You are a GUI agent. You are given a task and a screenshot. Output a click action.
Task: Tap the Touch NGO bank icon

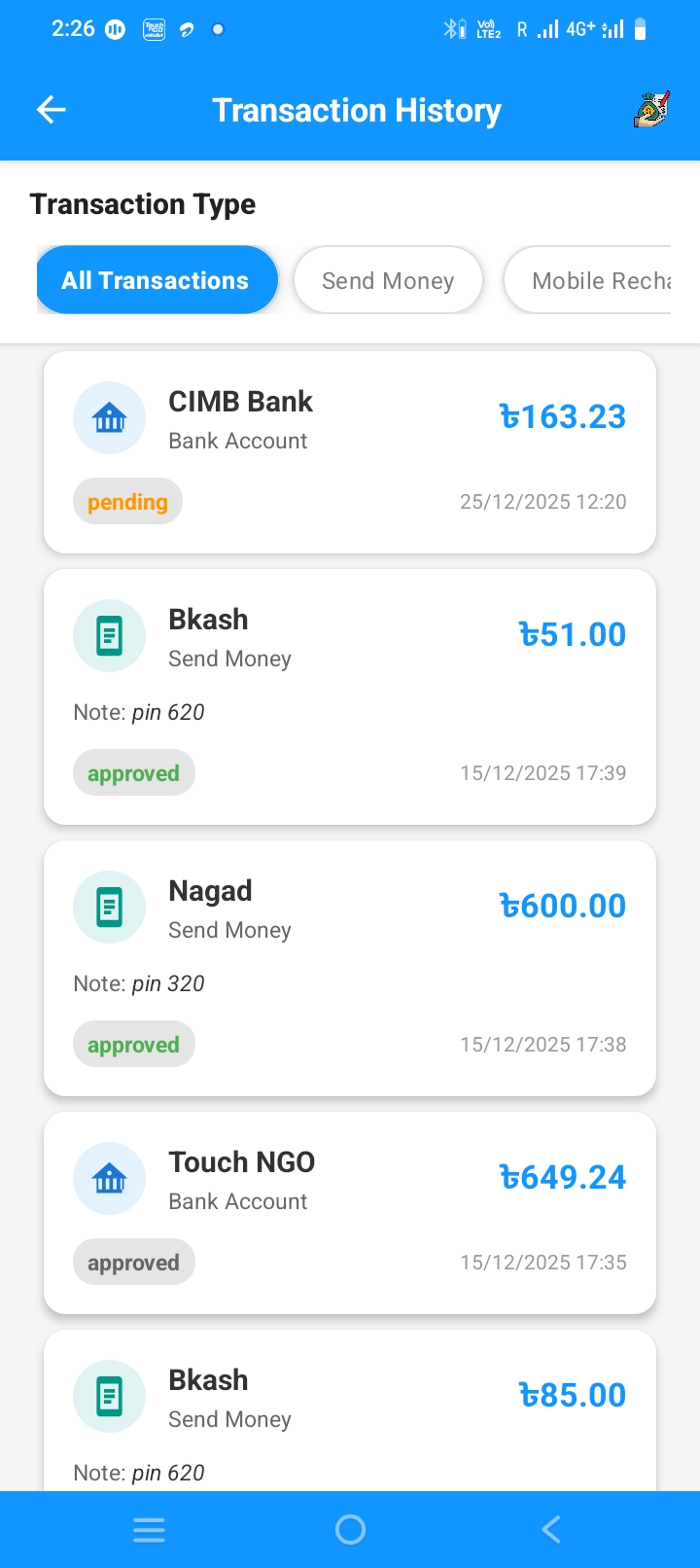click(x=110, y=1179)
